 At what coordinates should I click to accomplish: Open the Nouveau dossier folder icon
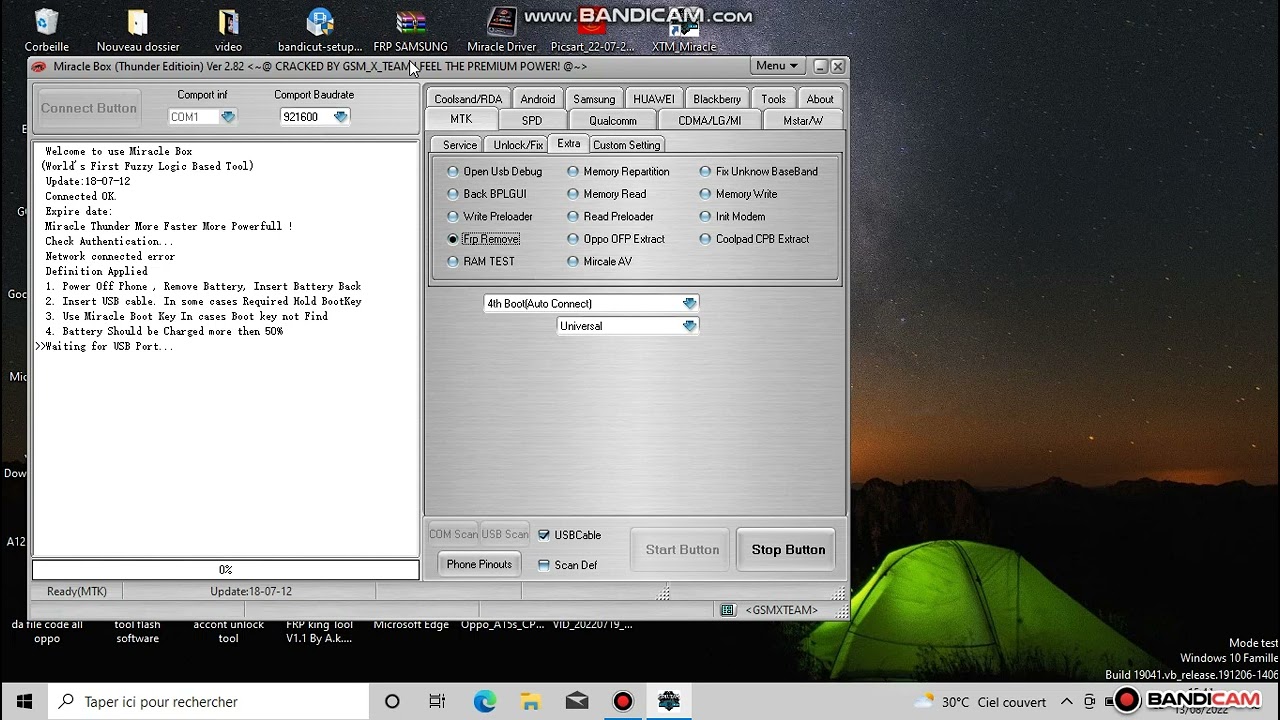138,30
